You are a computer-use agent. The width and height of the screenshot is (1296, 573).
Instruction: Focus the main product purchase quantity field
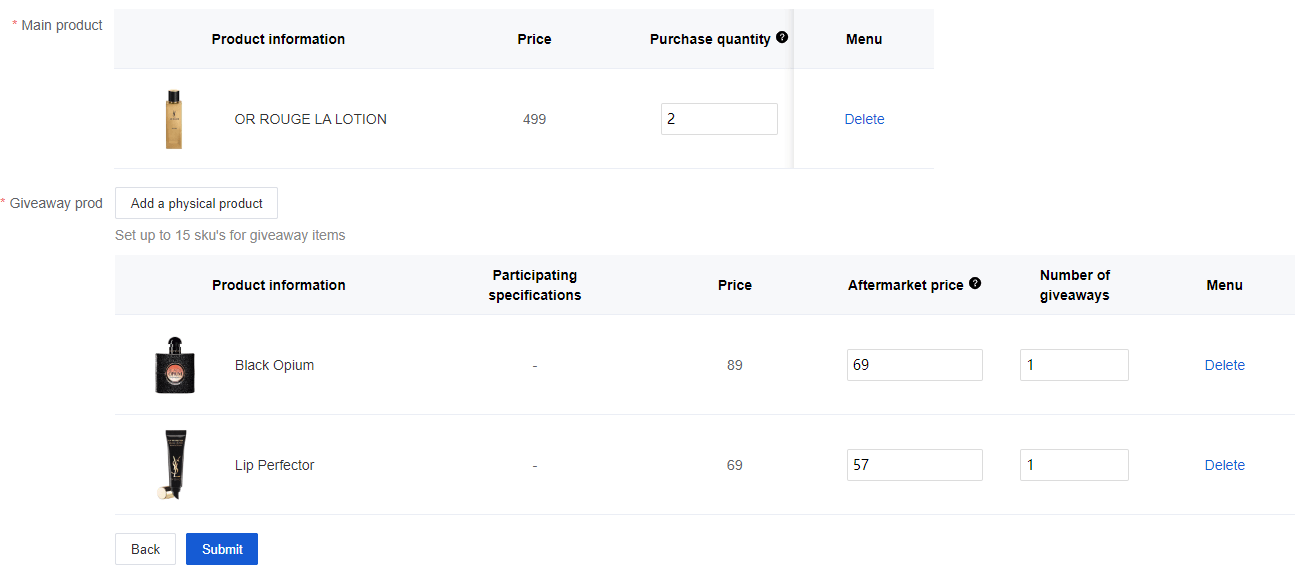719,119
